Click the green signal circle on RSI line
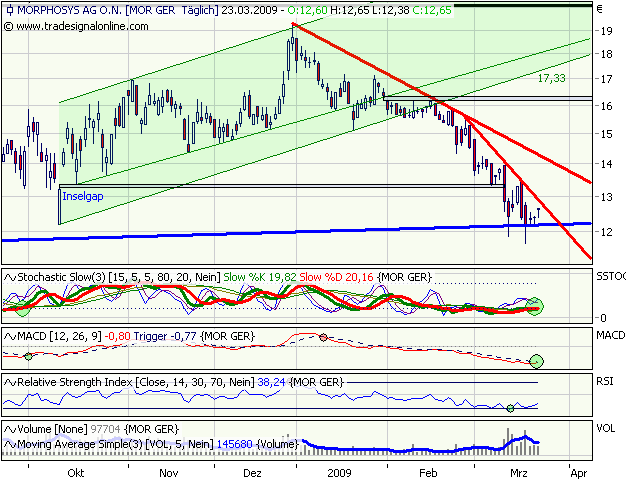The width and height of the screenshot is (640, 480). [x=511, y=407]
